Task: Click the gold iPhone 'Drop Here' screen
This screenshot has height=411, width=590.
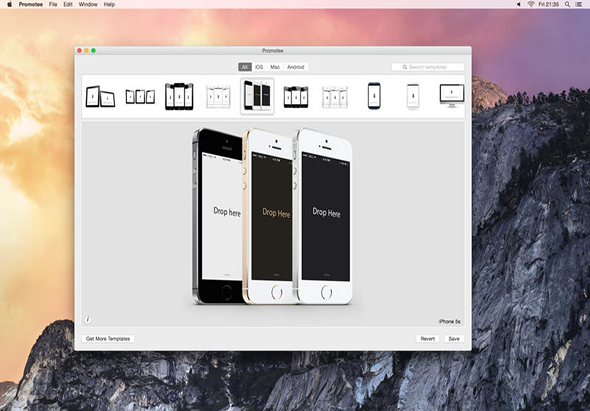Action: click(x=272, y=217)
